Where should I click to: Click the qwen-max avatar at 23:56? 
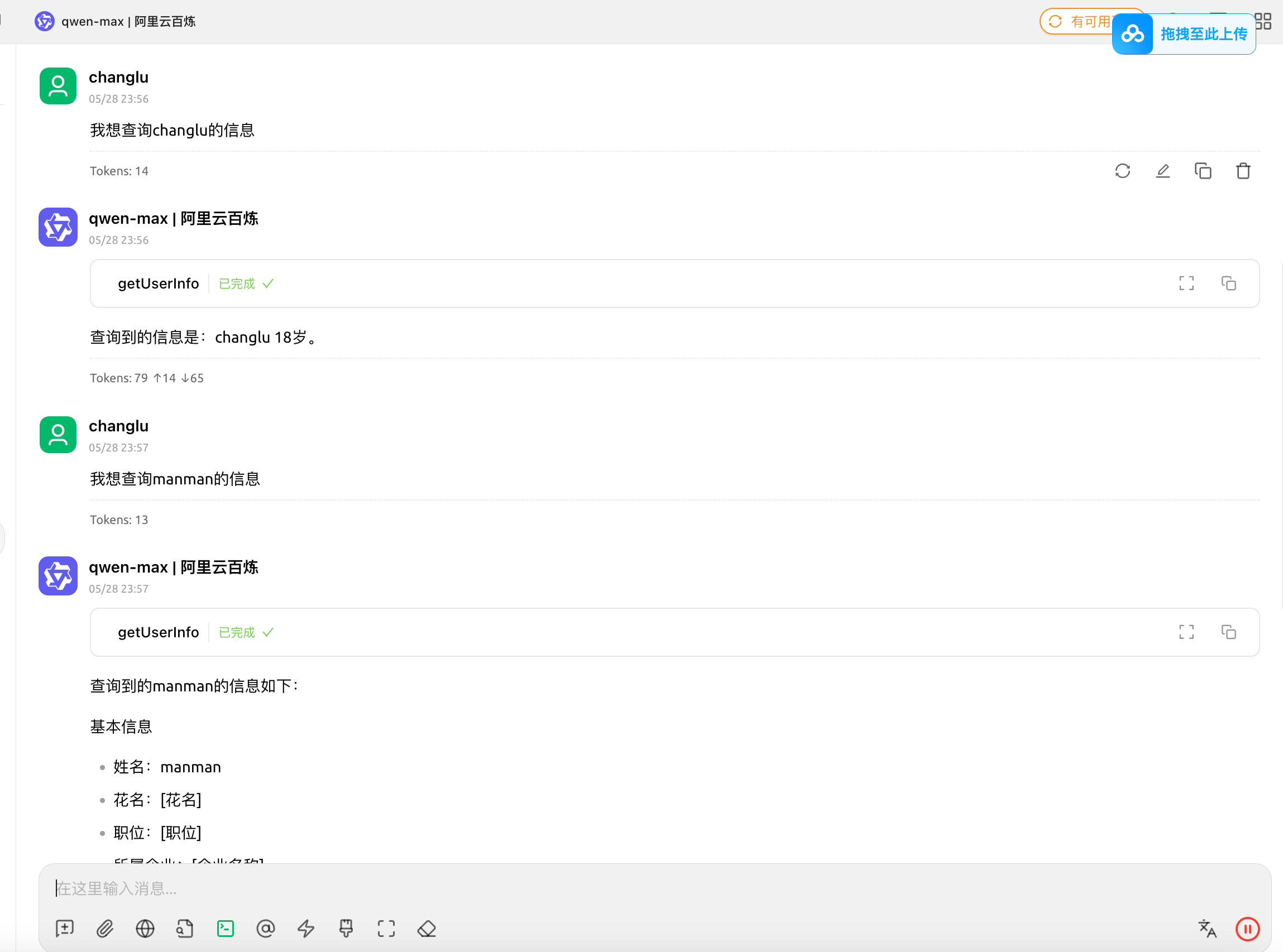58,227
